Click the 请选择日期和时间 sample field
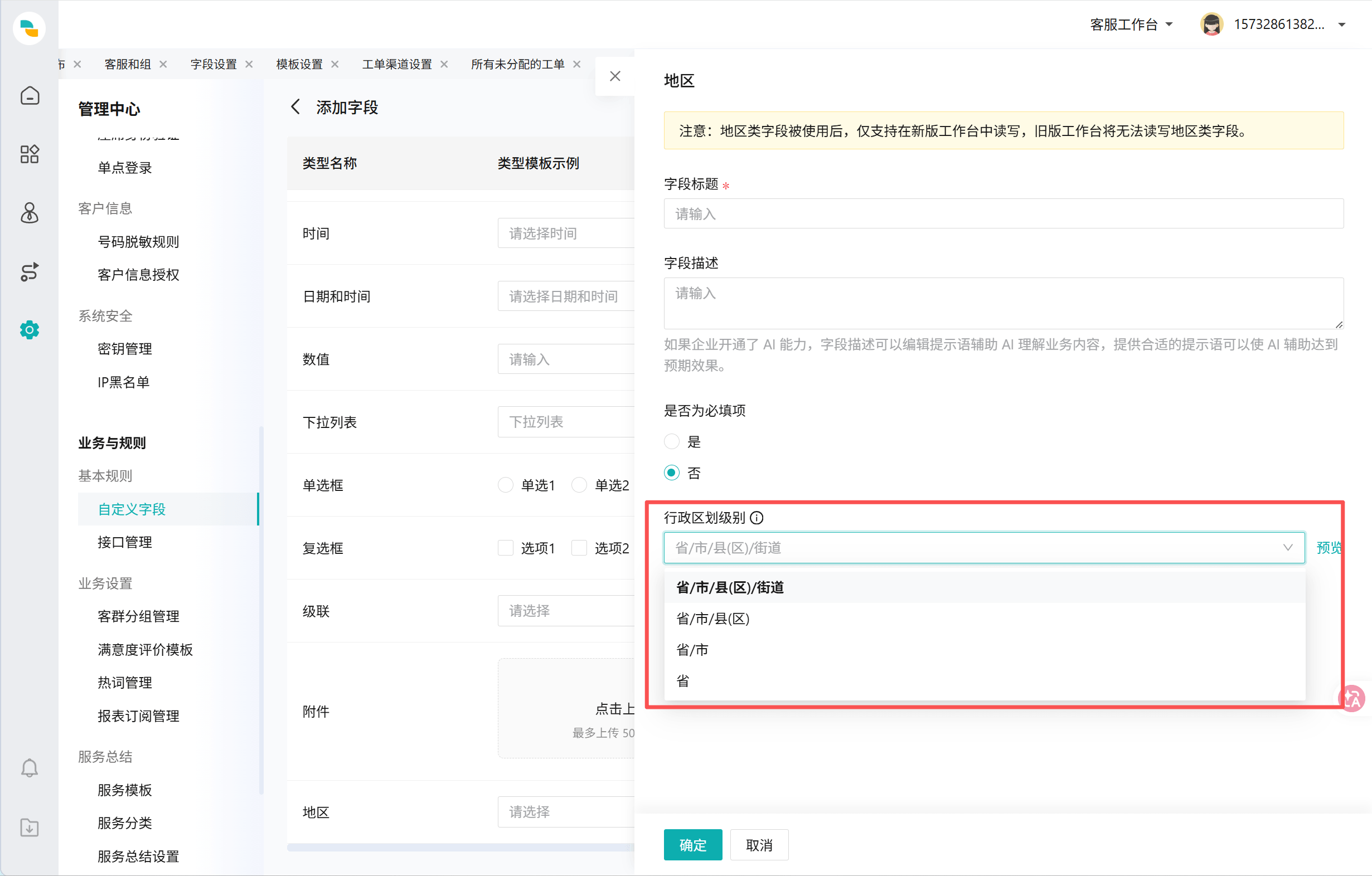1372x876 pixels. coord(566,296)
